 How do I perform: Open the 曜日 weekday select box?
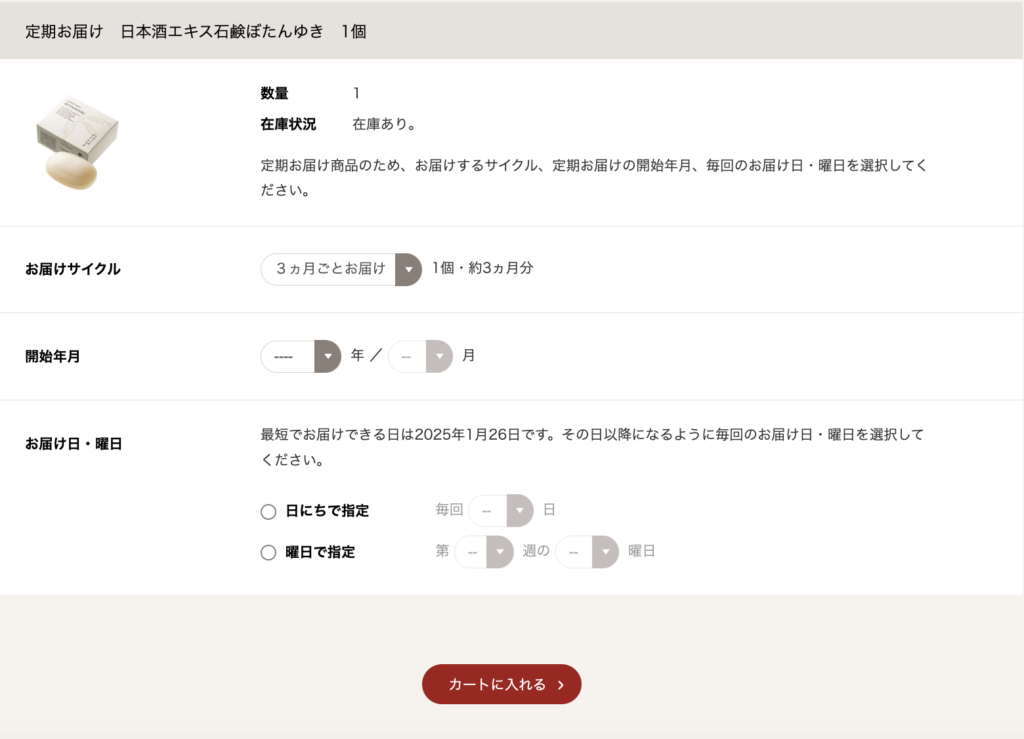(587, 552)
